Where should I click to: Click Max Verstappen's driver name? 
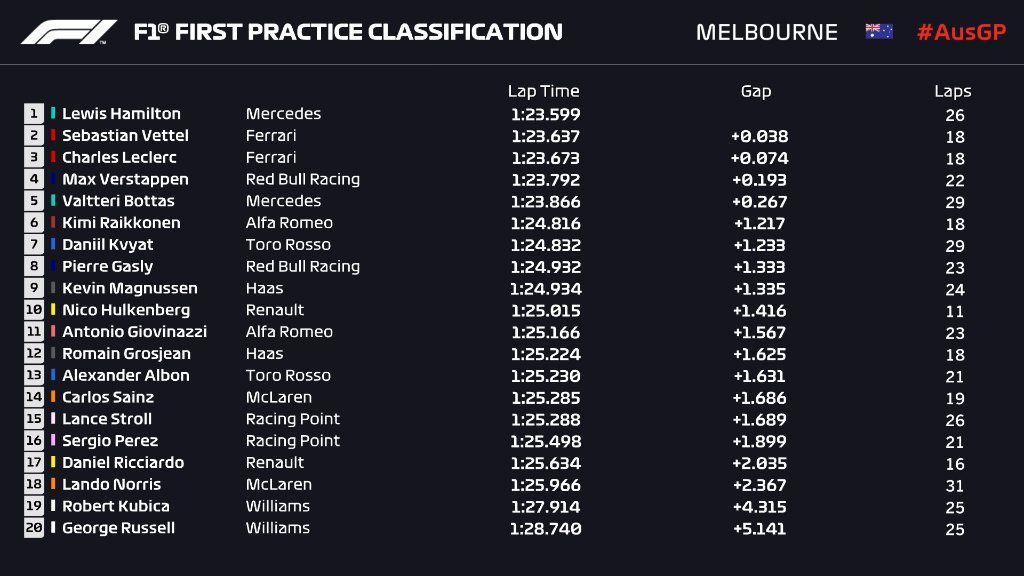[125, 180]
